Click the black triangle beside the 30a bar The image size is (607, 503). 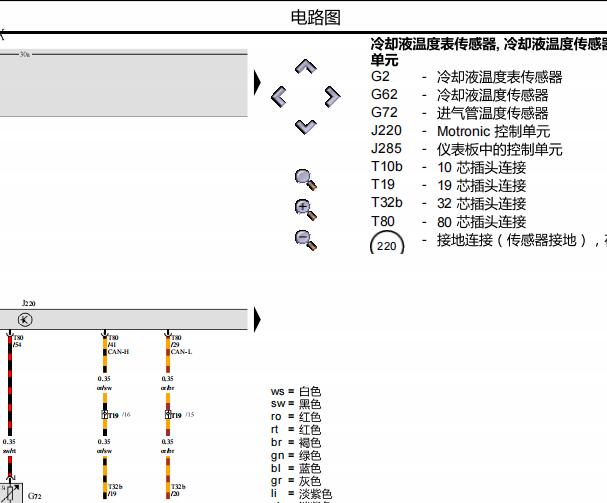pyautogui.click(x=257, y=82)
